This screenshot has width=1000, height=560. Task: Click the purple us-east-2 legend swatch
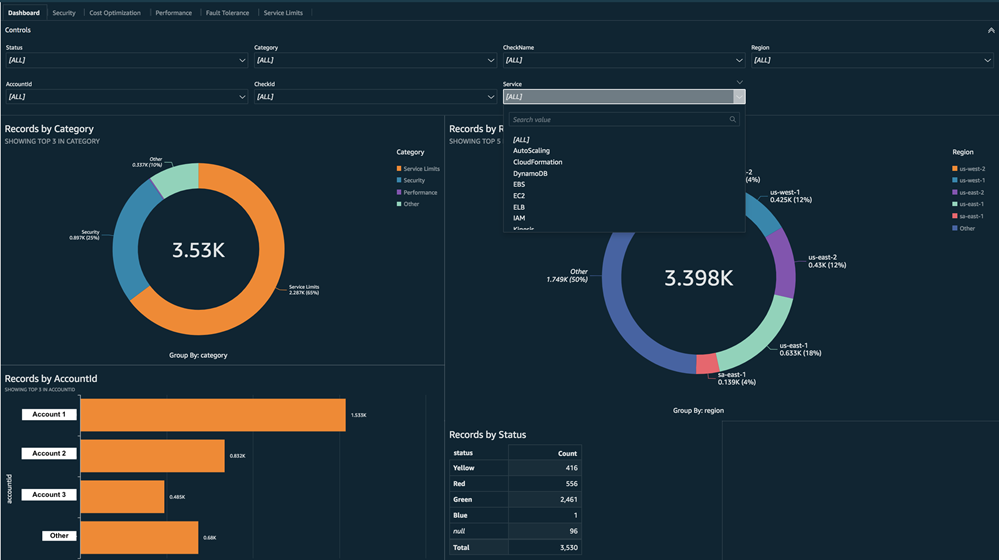955,193
